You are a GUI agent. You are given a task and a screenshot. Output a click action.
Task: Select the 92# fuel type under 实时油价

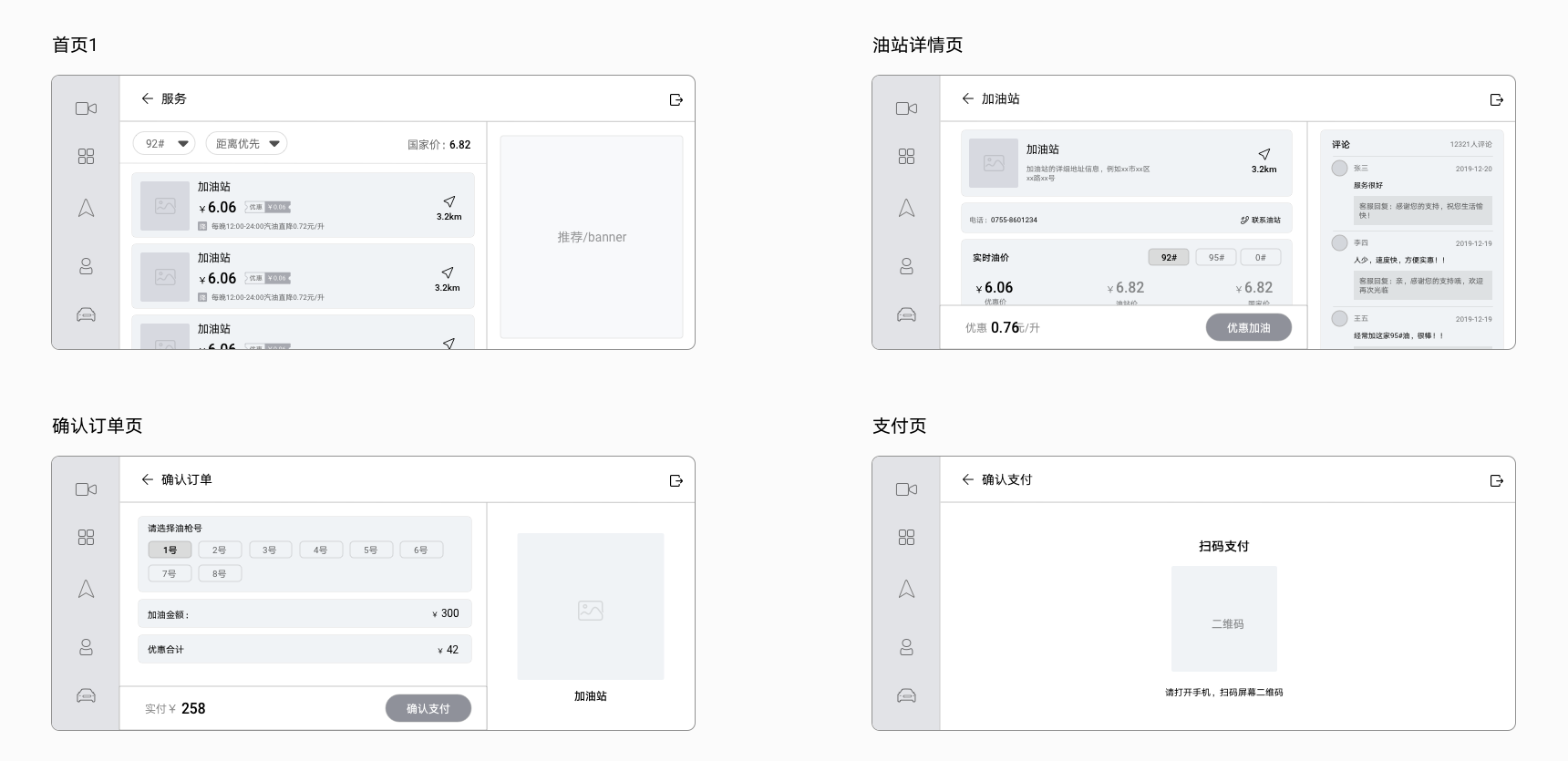[1169, 258]
